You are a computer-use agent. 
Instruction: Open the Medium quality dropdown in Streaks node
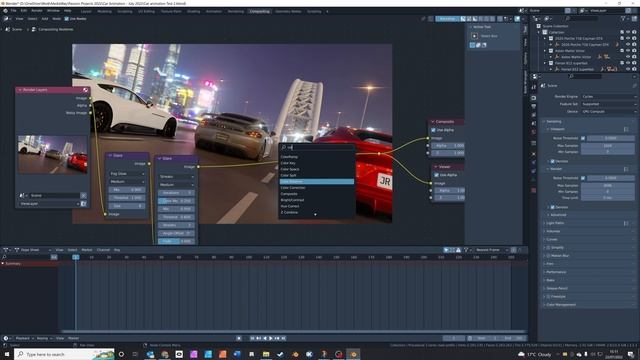point(176,184)
